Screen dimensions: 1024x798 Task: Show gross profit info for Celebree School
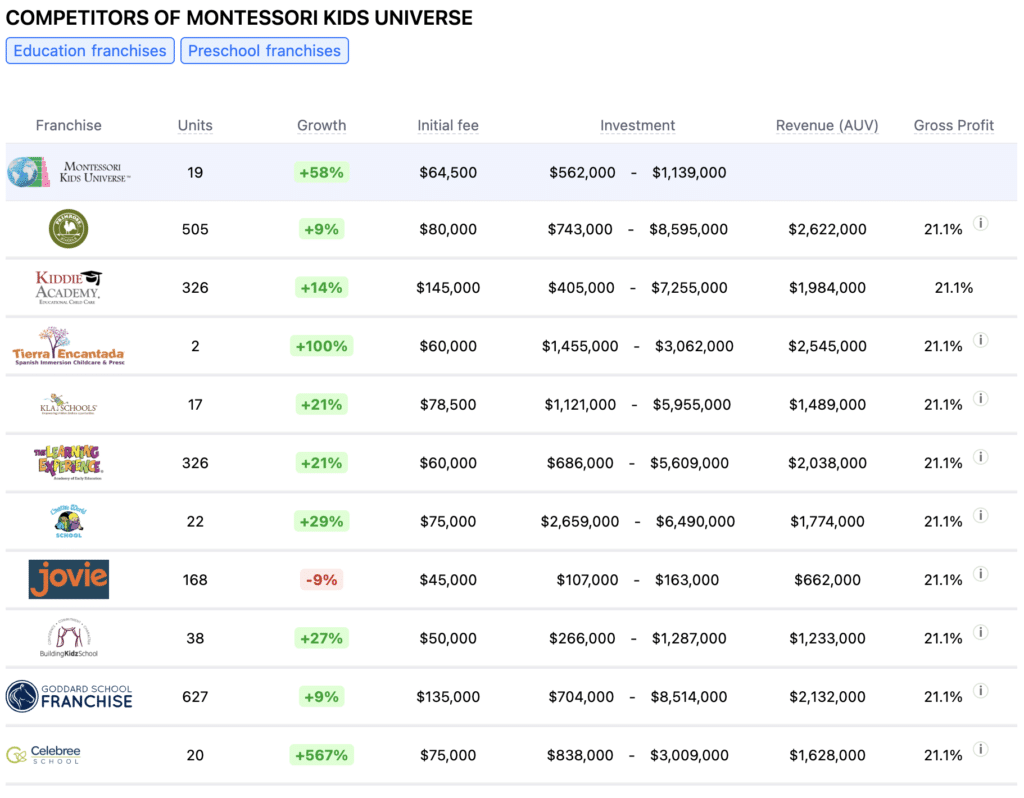980,749
